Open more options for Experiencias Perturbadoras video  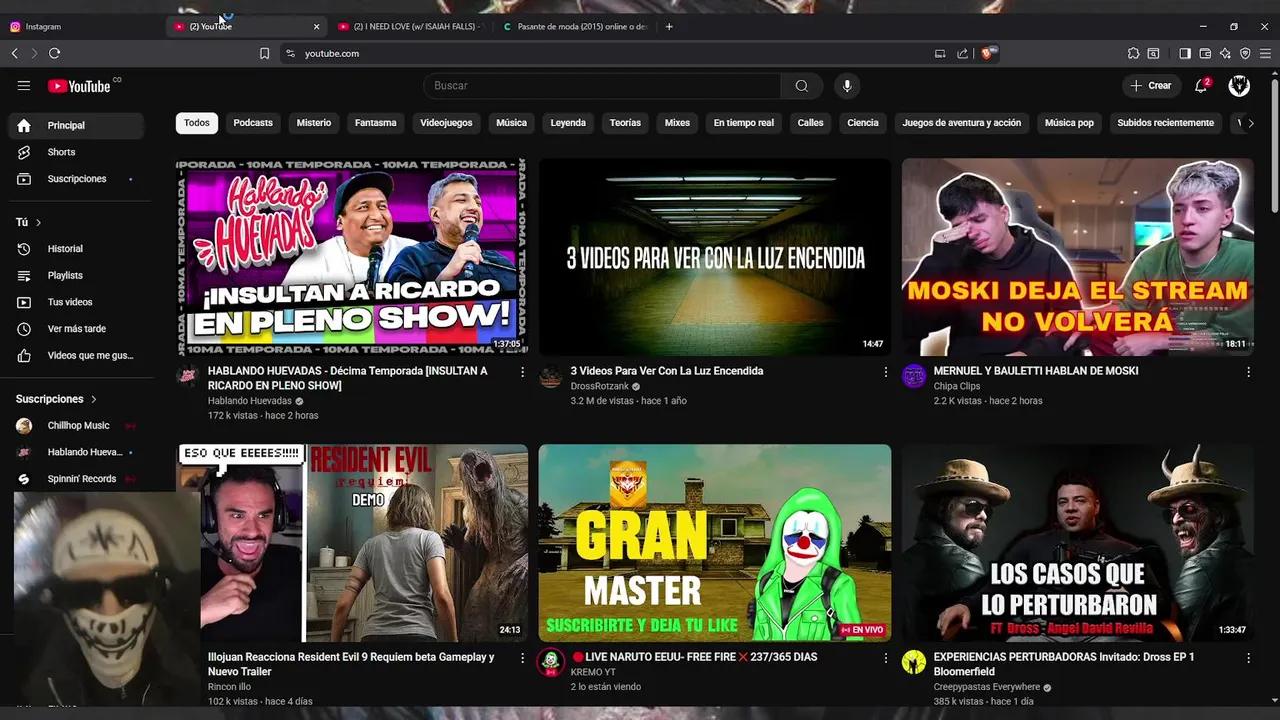click(x=1248, y=658)
